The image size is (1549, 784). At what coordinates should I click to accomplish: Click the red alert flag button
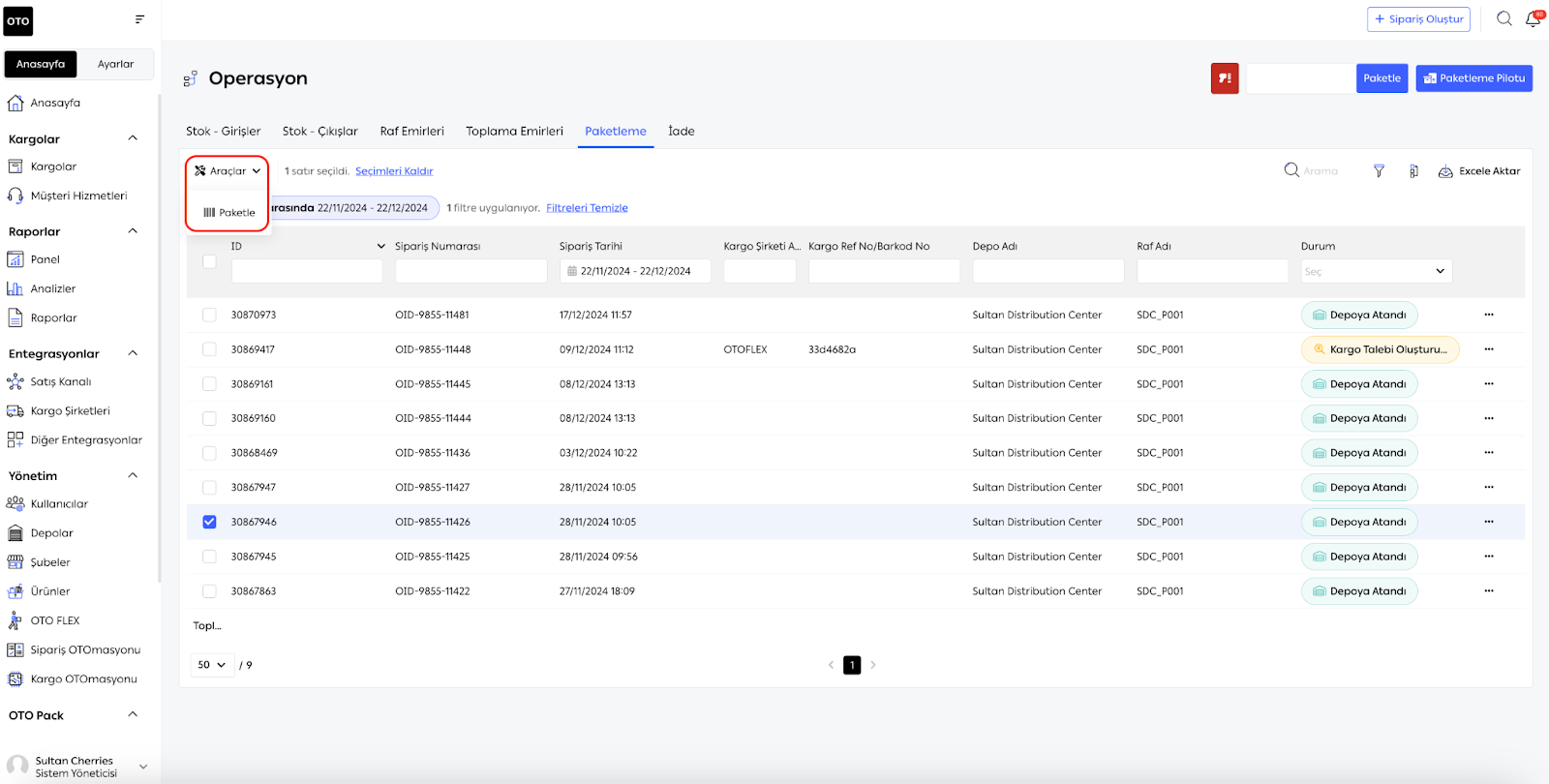click(1225, 78)
